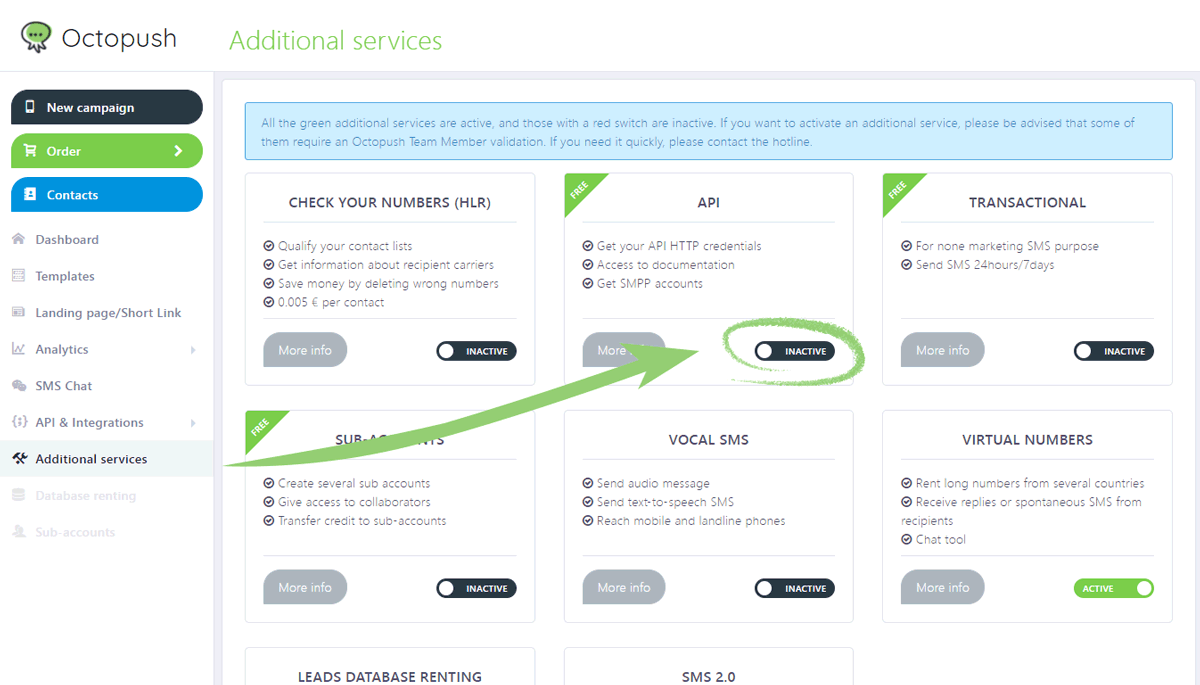
Task: Turn on the Transactional service switch
Action: (x=1113, y=351)
